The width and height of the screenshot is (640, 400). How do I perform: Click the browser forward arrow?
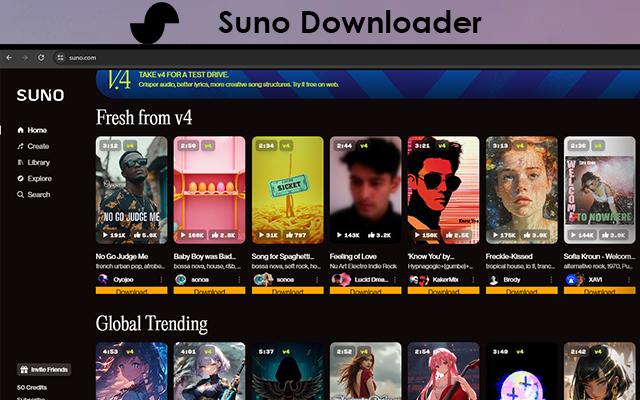coord(25,58)
